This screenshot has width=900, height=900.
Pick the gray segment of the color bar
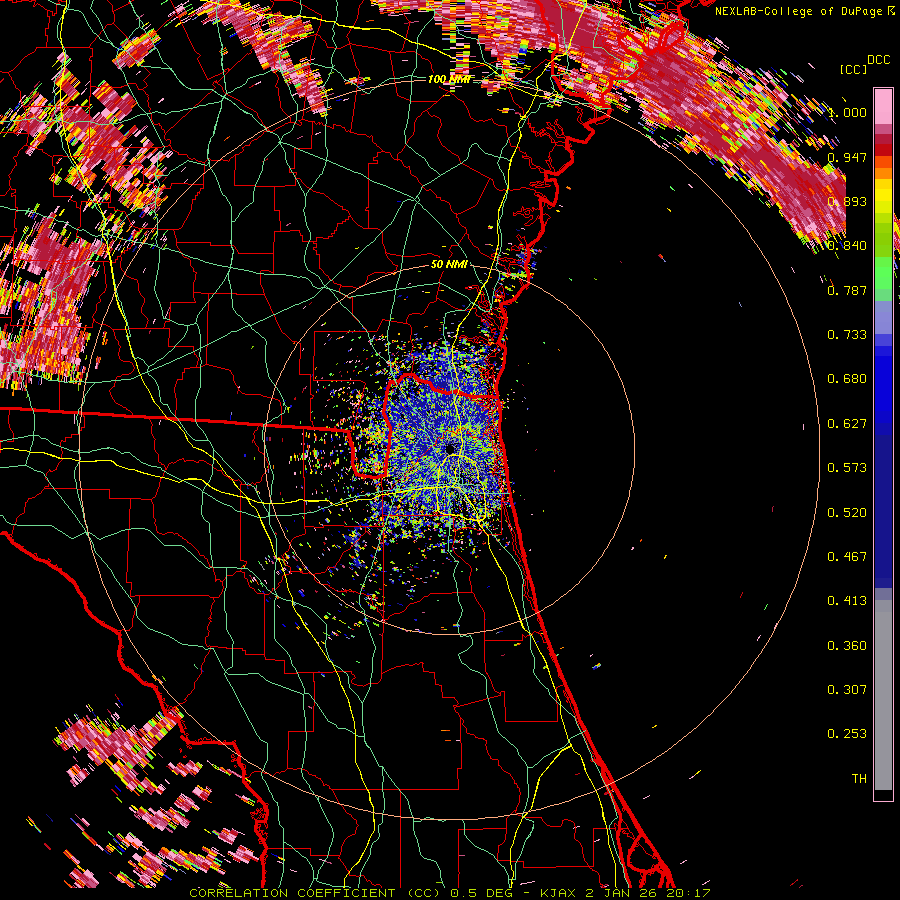[883, 695]
